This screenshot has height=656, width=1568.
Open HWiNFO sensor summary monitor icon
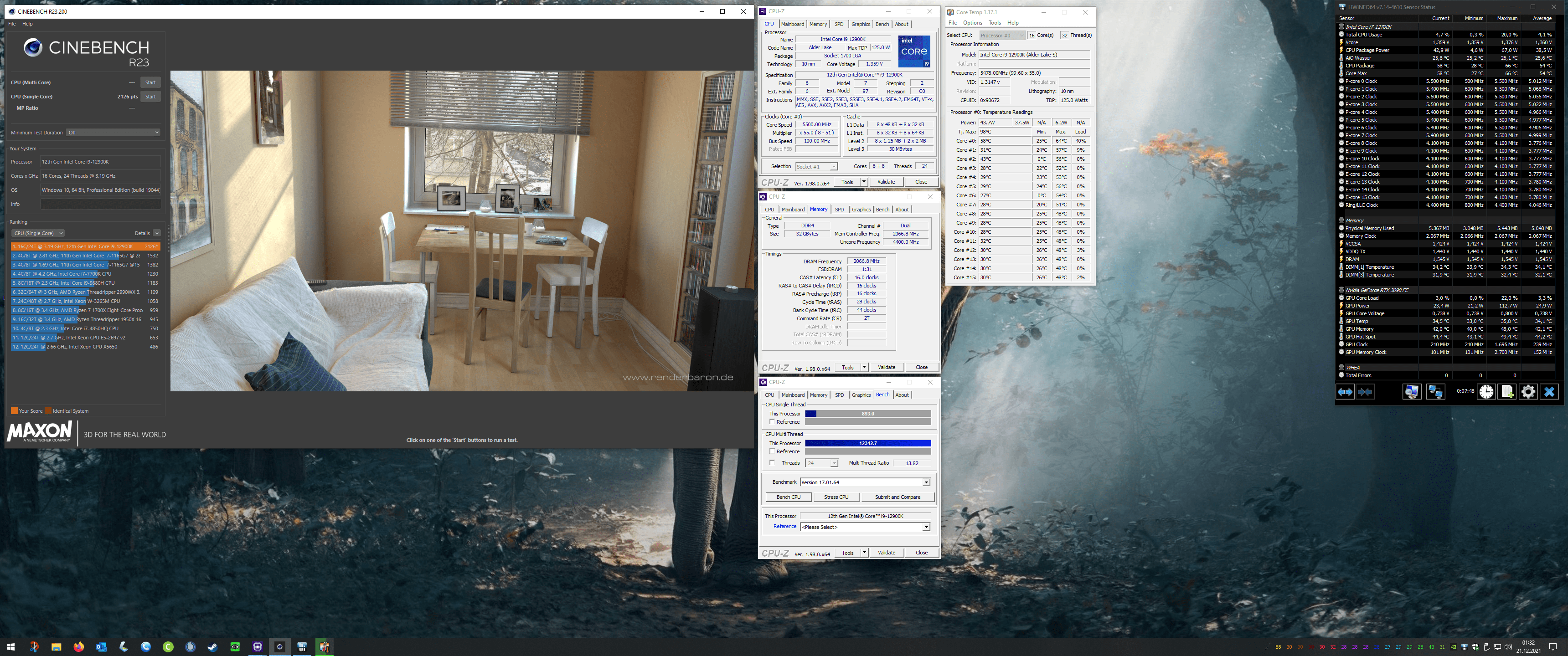tap(1412, 392)
